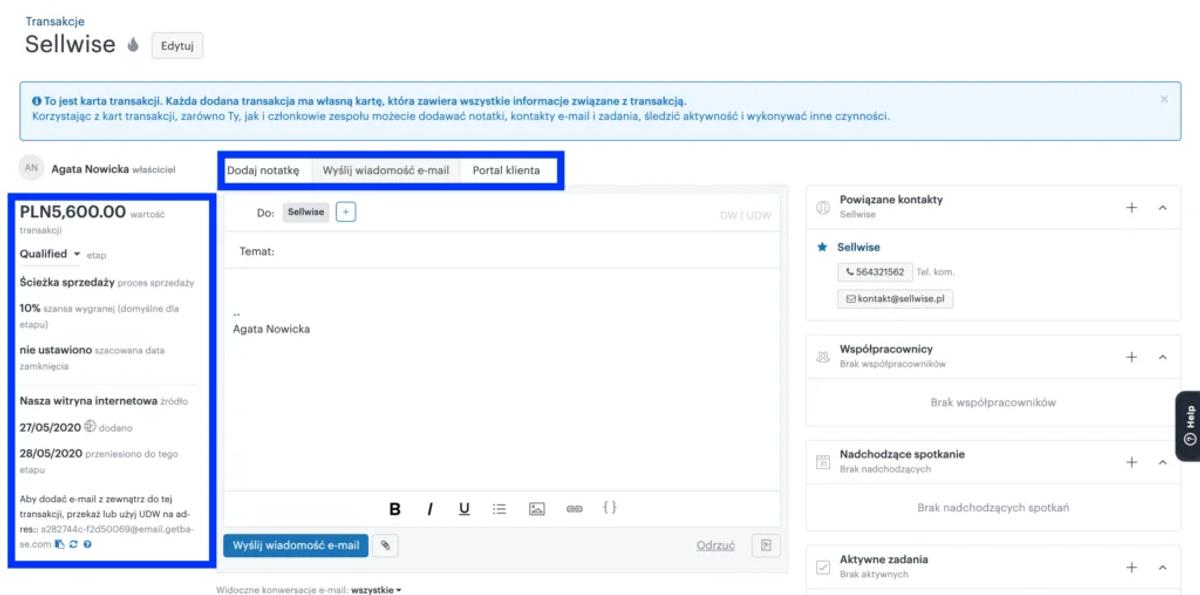Click the AN owner avatar
Image resolution: width=1200 pixels, height=595 pixels.
pos(32,168)
